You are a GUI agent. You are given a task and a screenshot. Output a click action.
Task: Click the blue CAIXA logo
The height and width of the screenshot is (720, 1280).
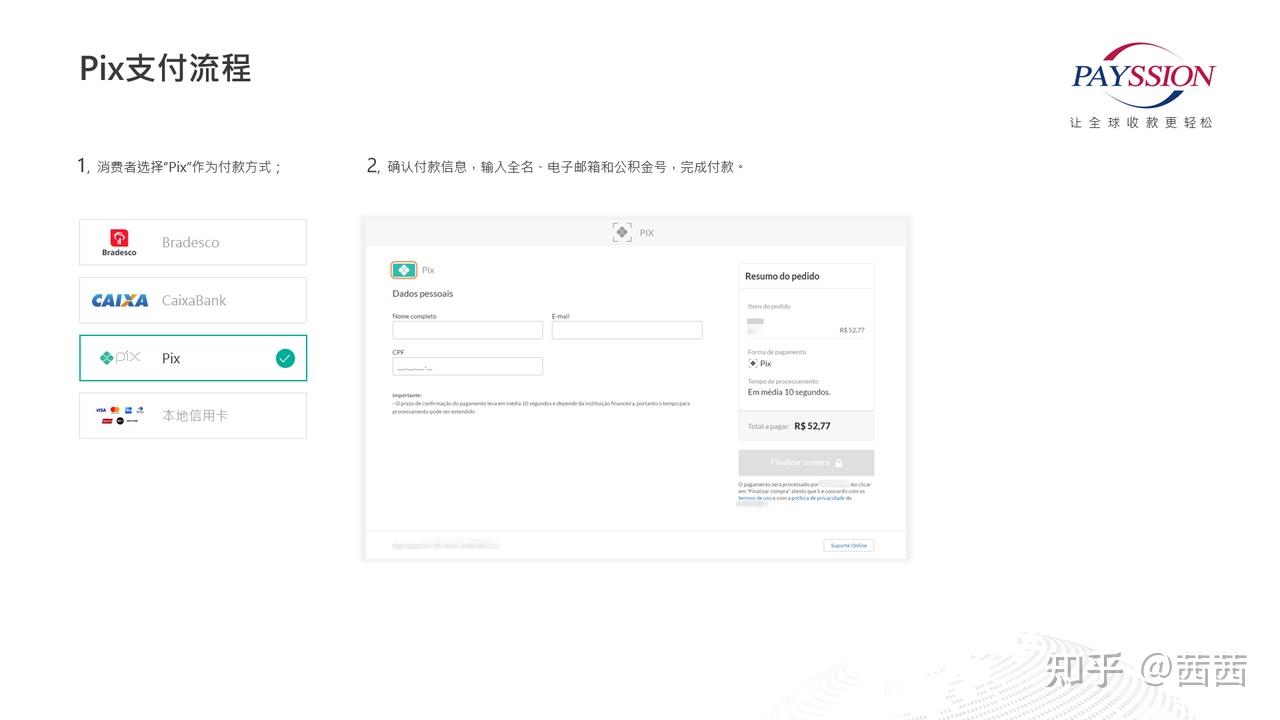(120, 300)
